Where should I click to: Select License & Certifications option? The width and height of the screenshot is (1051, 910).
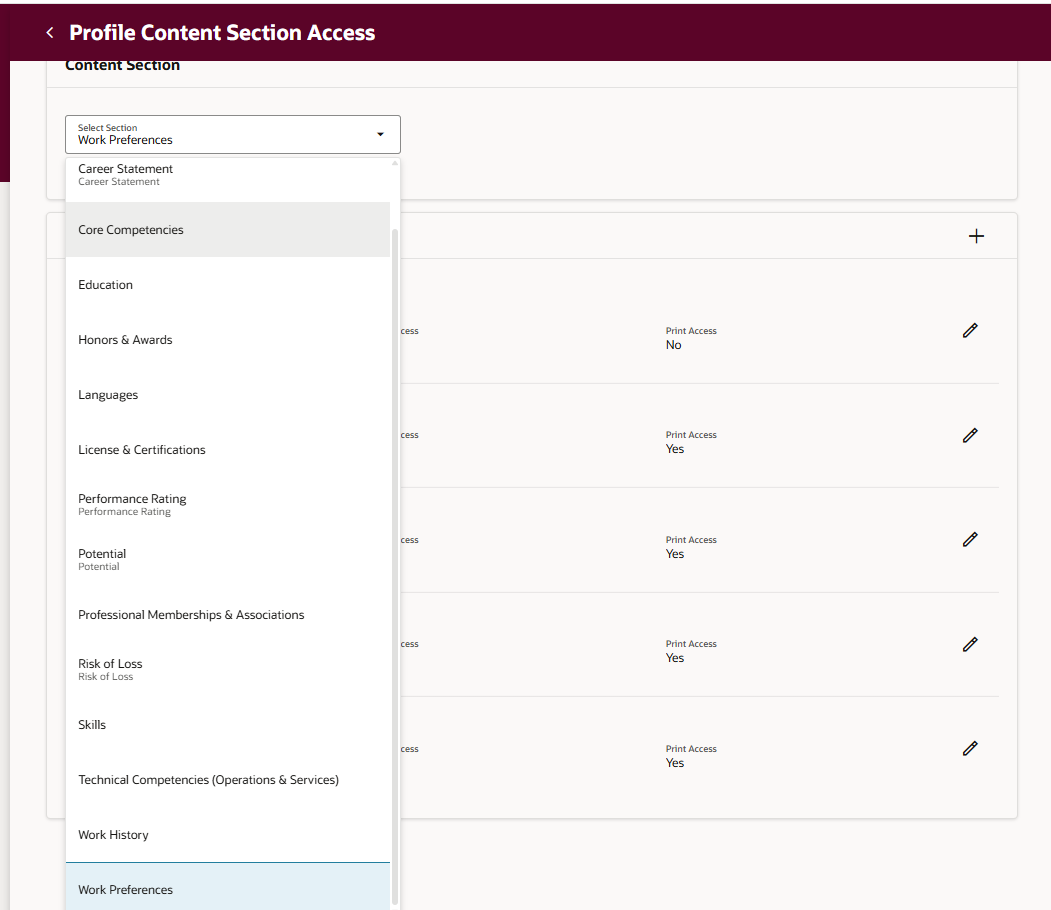(142, 450)
